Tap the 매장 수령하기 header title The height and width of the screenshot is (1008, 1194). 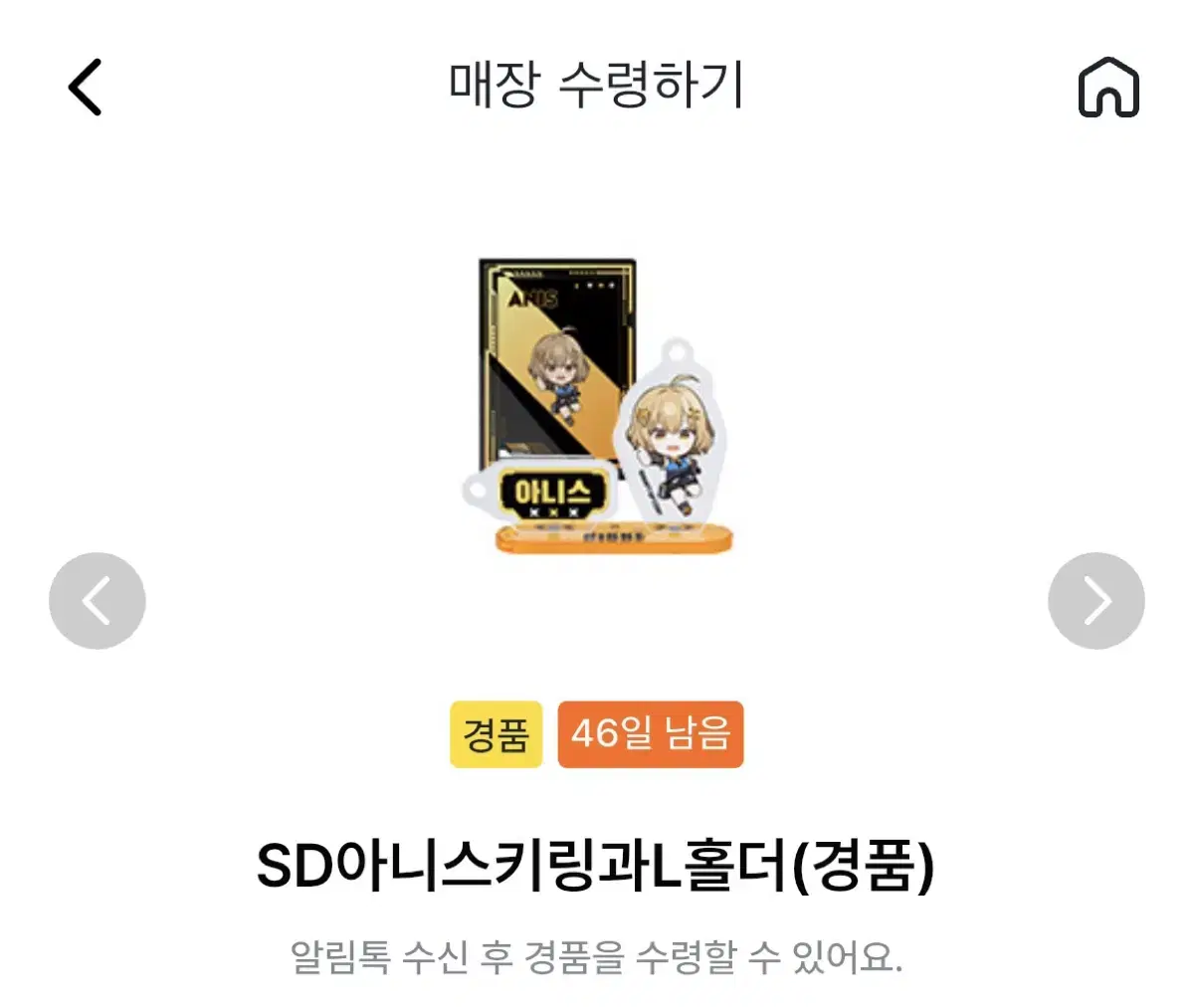(x=596, y=86)
